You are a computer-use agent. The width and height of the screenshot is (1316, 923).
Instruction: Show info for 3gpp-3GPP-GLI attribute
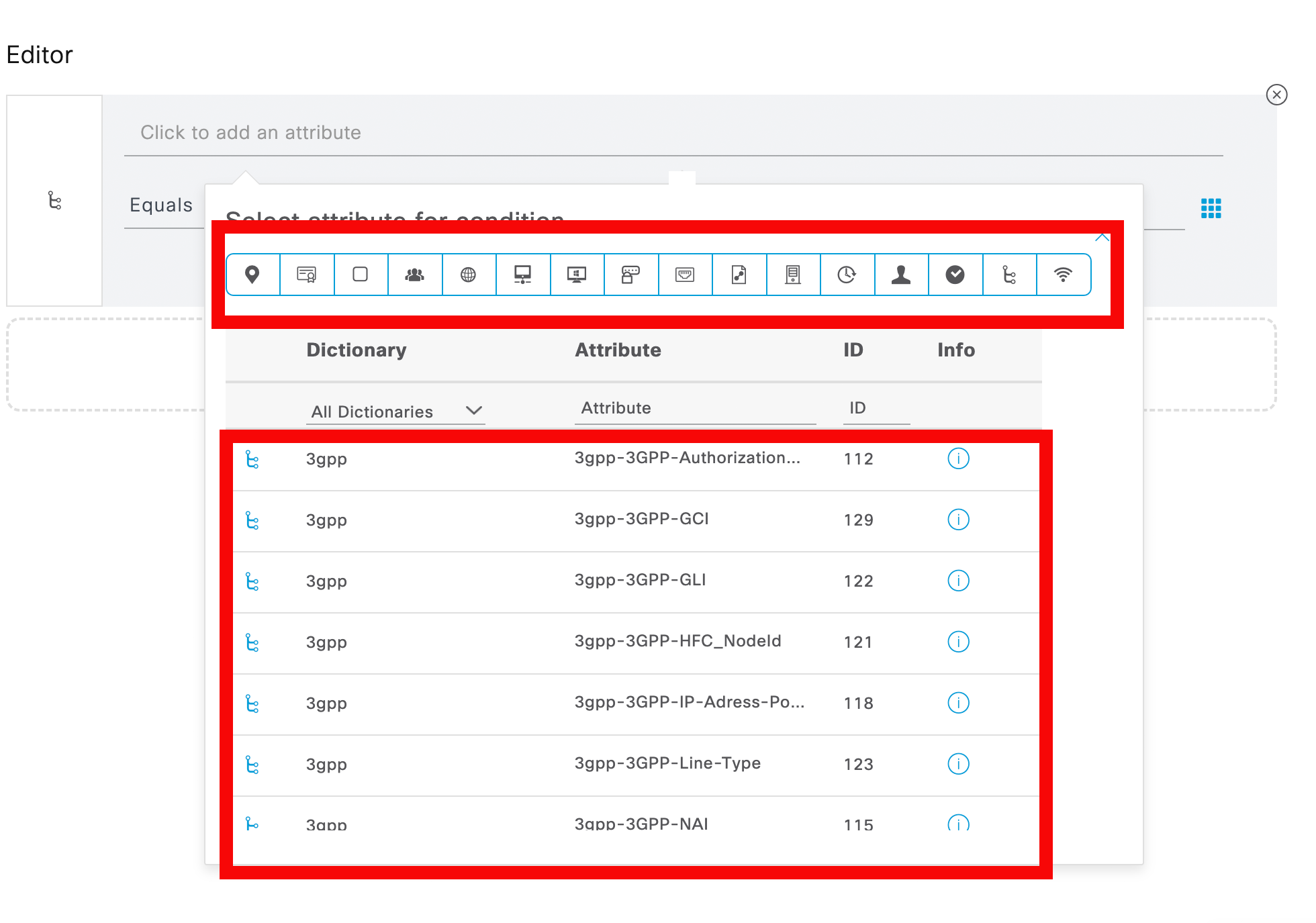pyautogui.click(x=958, y=581)
